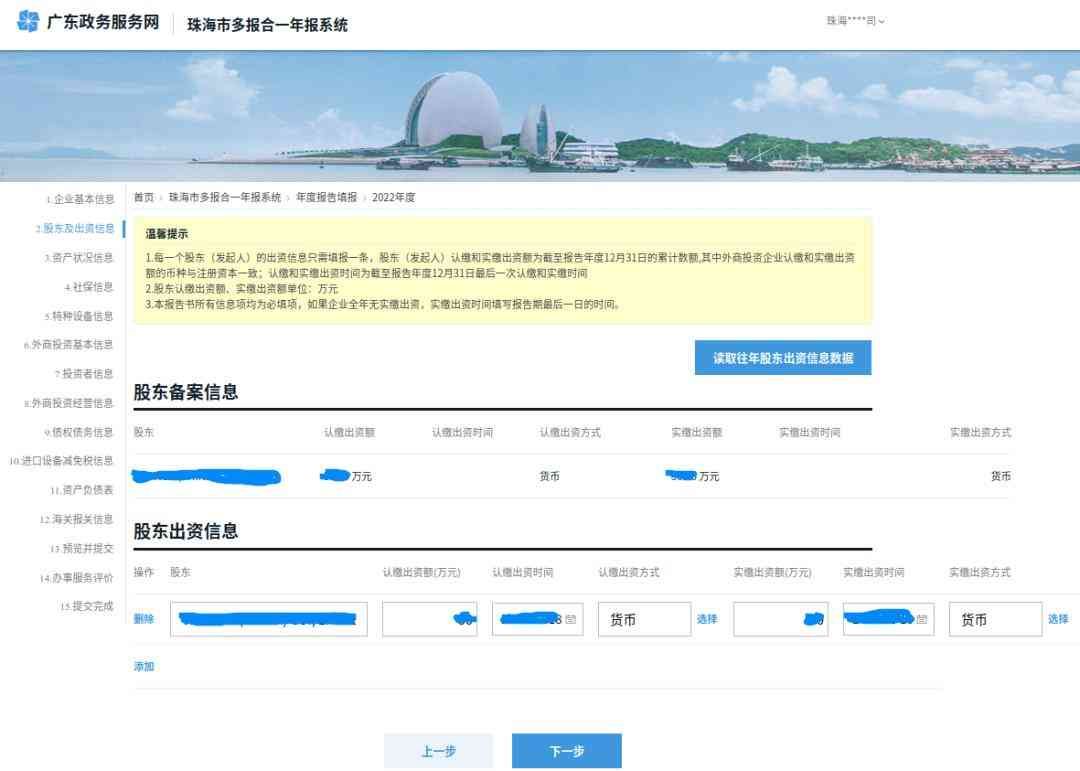Click 年度报告填报 breadcrumb link
This screenshot has width=1080, height=771.
click(326, 197)
